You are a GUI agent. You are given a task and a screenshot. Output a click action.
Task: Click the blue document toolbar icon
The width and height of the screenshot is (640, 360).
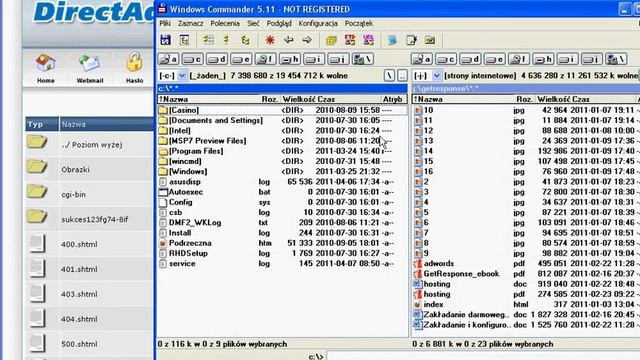coord(392,40)
